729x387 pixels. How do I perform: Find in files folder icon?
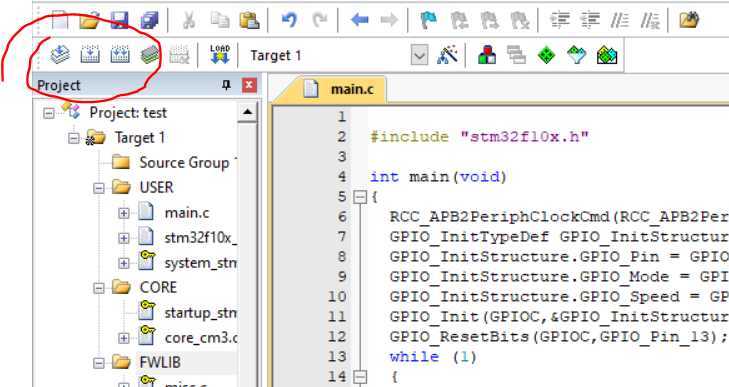tap(689, 20)
